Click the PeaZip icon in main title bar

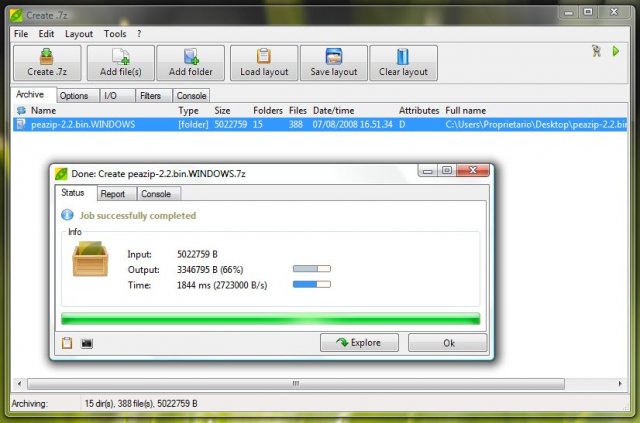click(x=16, y=15)
